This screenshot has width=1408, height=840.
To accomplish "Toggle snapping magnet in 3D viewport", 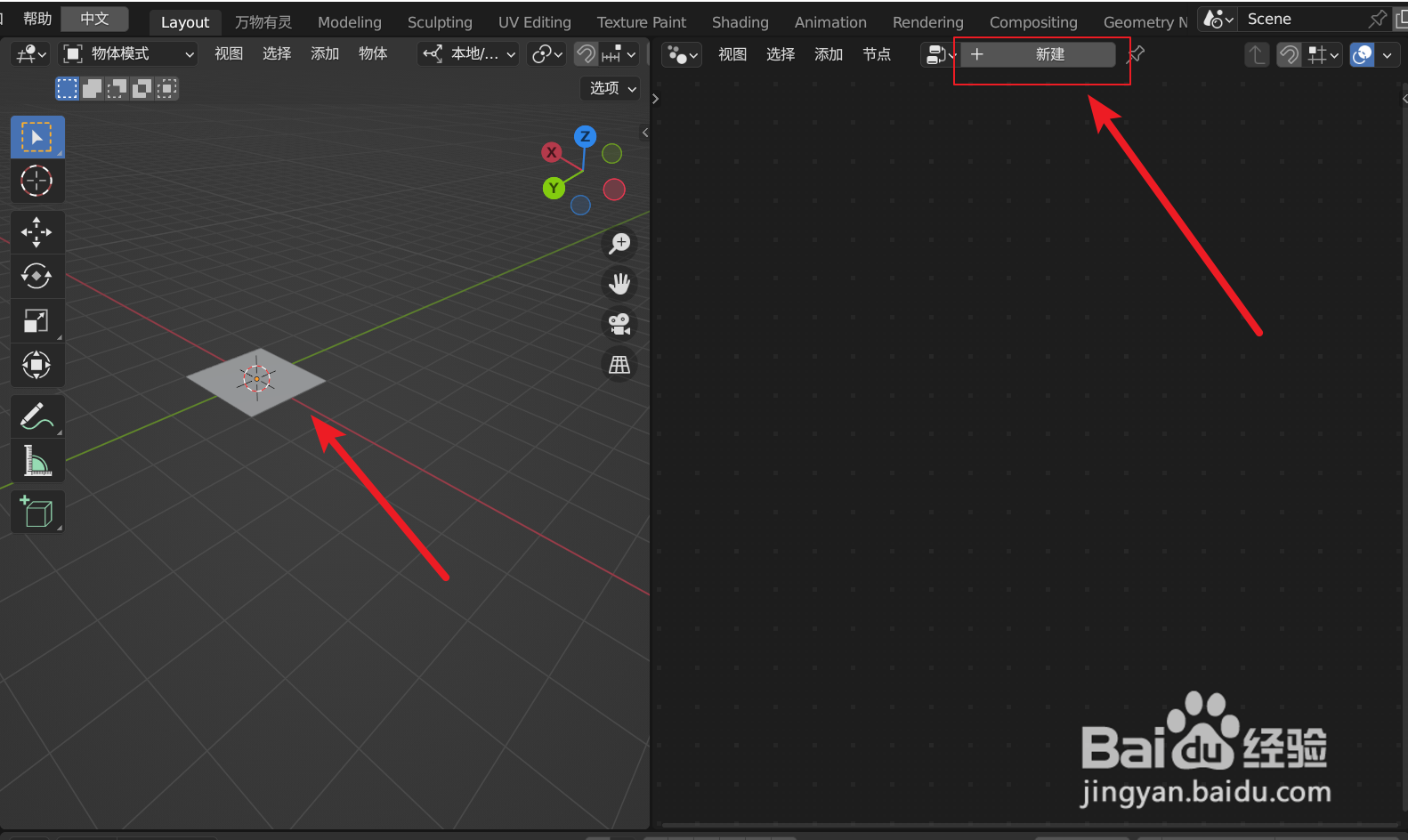I will pyautogui.click(x=586, y=54).
